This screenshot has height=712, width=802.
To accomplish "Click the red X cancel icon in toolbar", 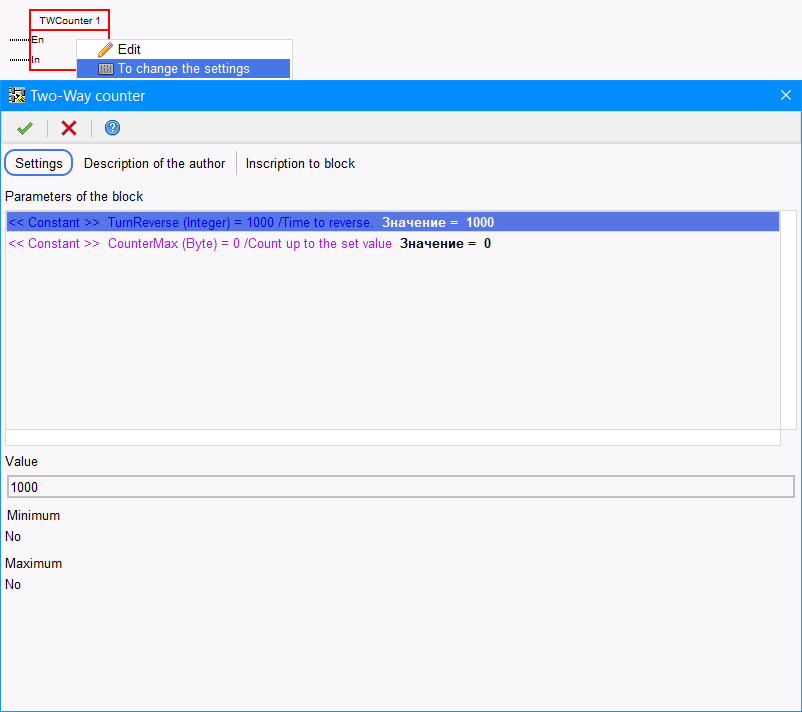I will [69, 127].
